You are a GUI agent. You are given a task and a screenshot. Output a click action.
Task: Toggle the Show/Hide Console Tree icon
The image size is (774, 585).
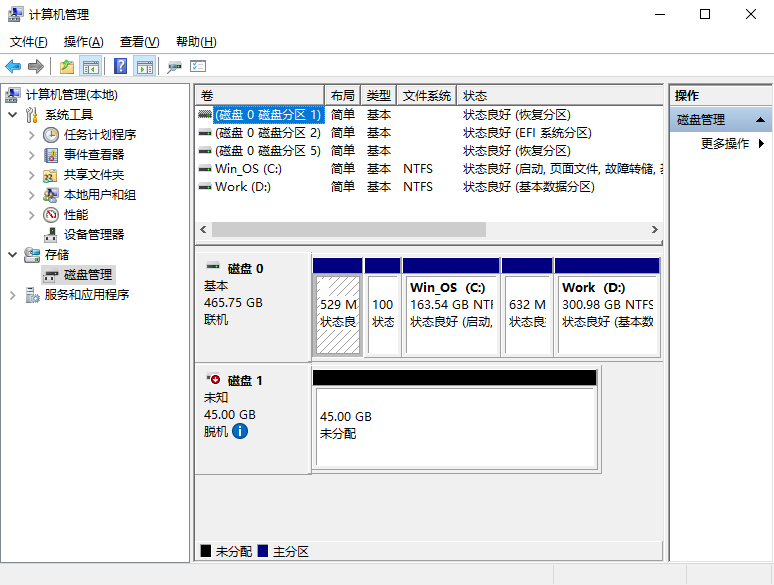(91, 67)
